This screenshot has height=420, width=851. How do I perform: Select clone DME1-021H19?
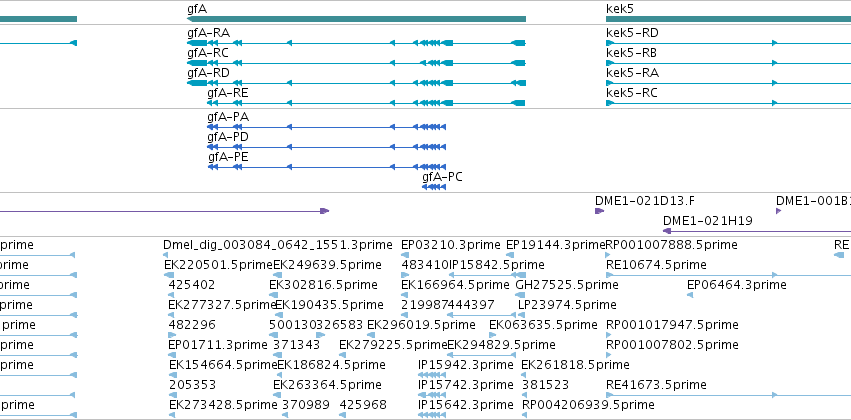[708, 221]
